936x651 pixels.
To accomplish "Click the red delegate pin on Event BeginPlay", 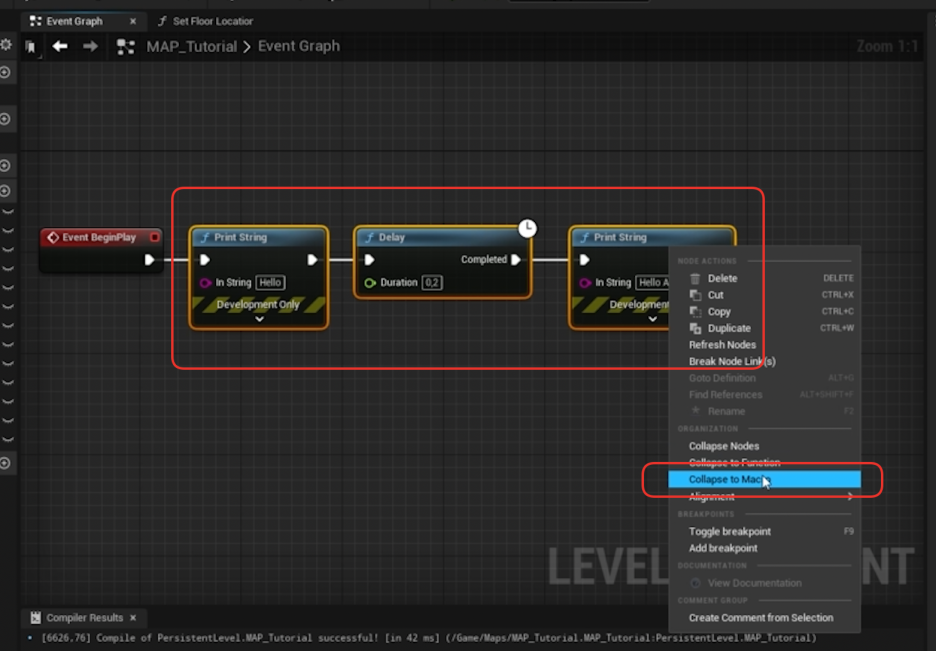I will click(x=155, y=237).
